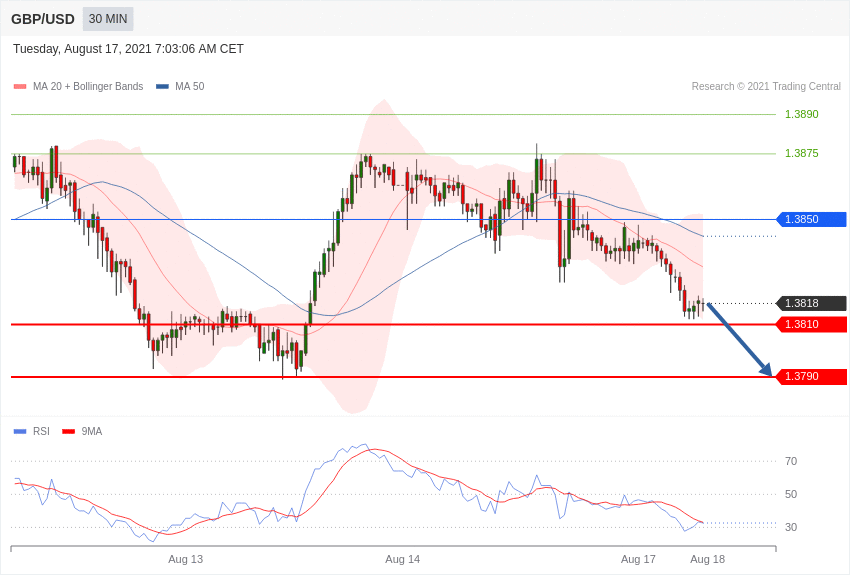Screen dimensions: 850x576
Task: Click the Research © 2021 Trading Central credit
Action: pyautogui.click(x=766, y=86)
